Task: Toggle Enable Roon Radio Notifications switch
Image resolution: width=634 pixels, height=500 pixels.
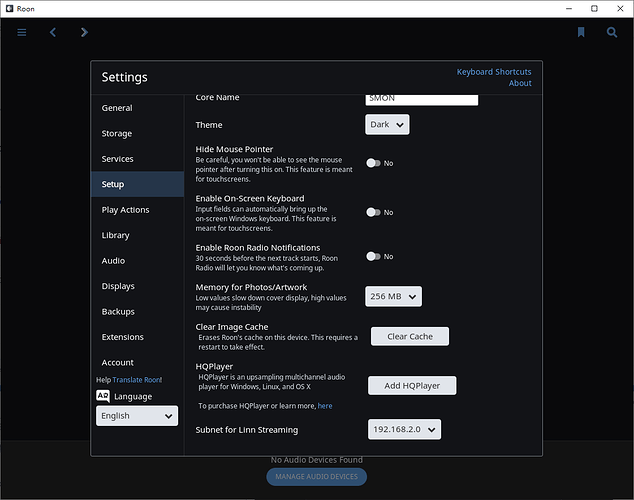Action: pyautogui.click(x=373, y=256)
